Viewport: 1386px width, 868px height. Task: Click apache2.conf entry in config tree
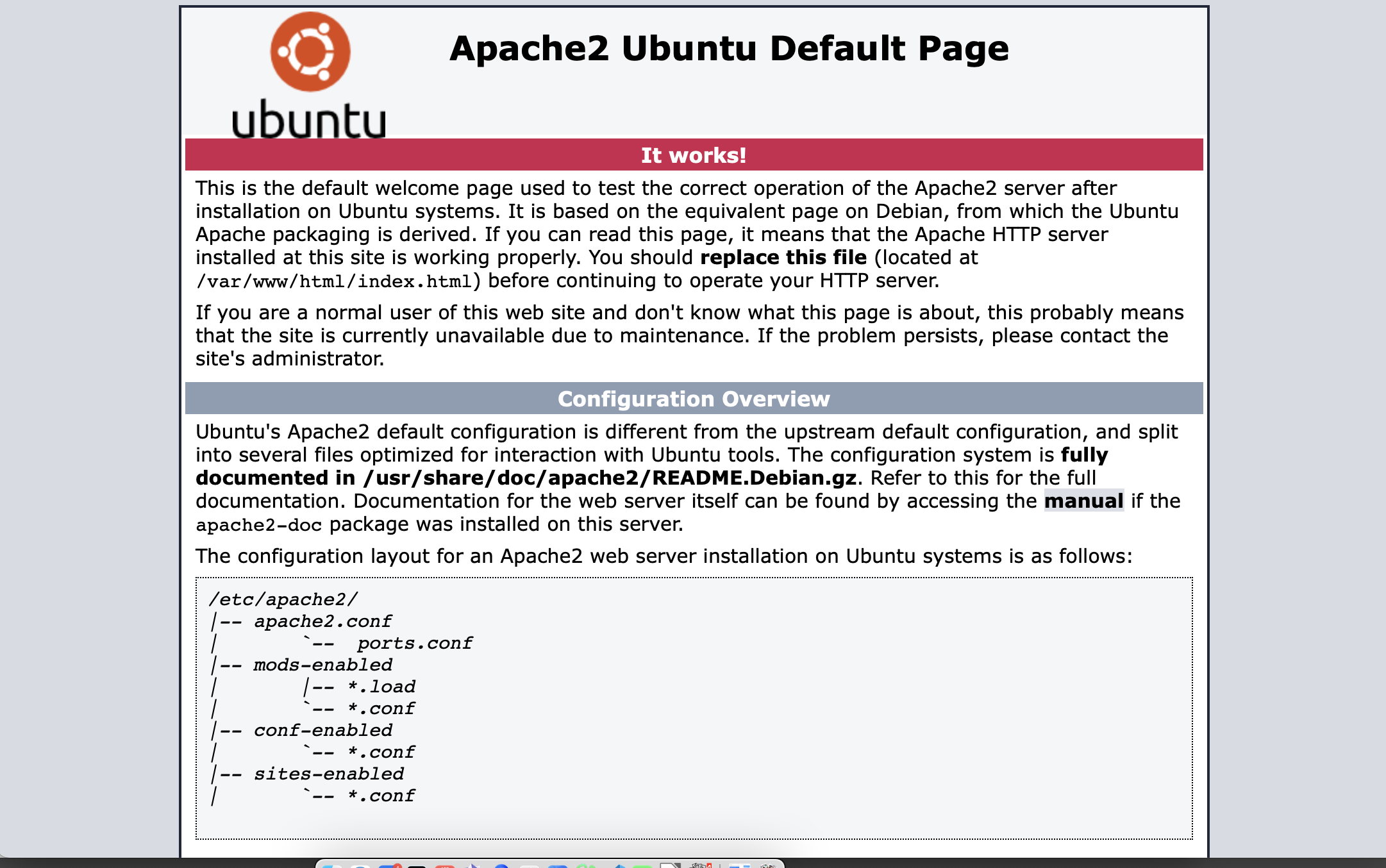322,621
